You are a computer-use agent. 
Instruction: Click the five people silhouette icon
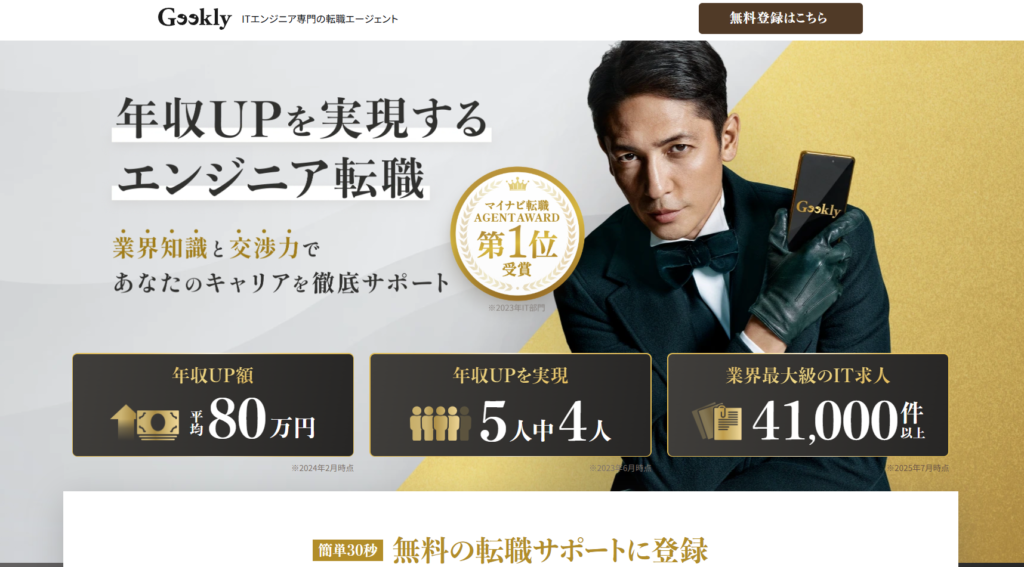[441, 423]
